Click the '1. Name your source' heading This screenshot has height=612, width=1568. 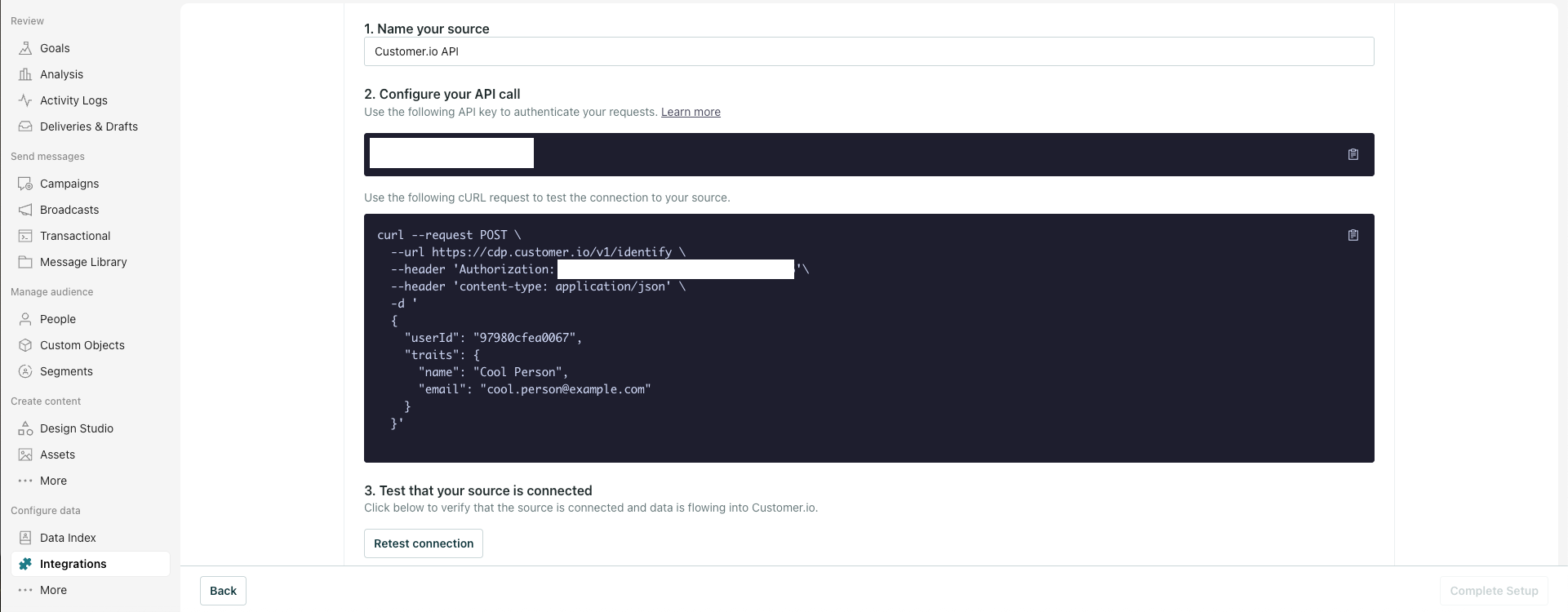[427, 29]
